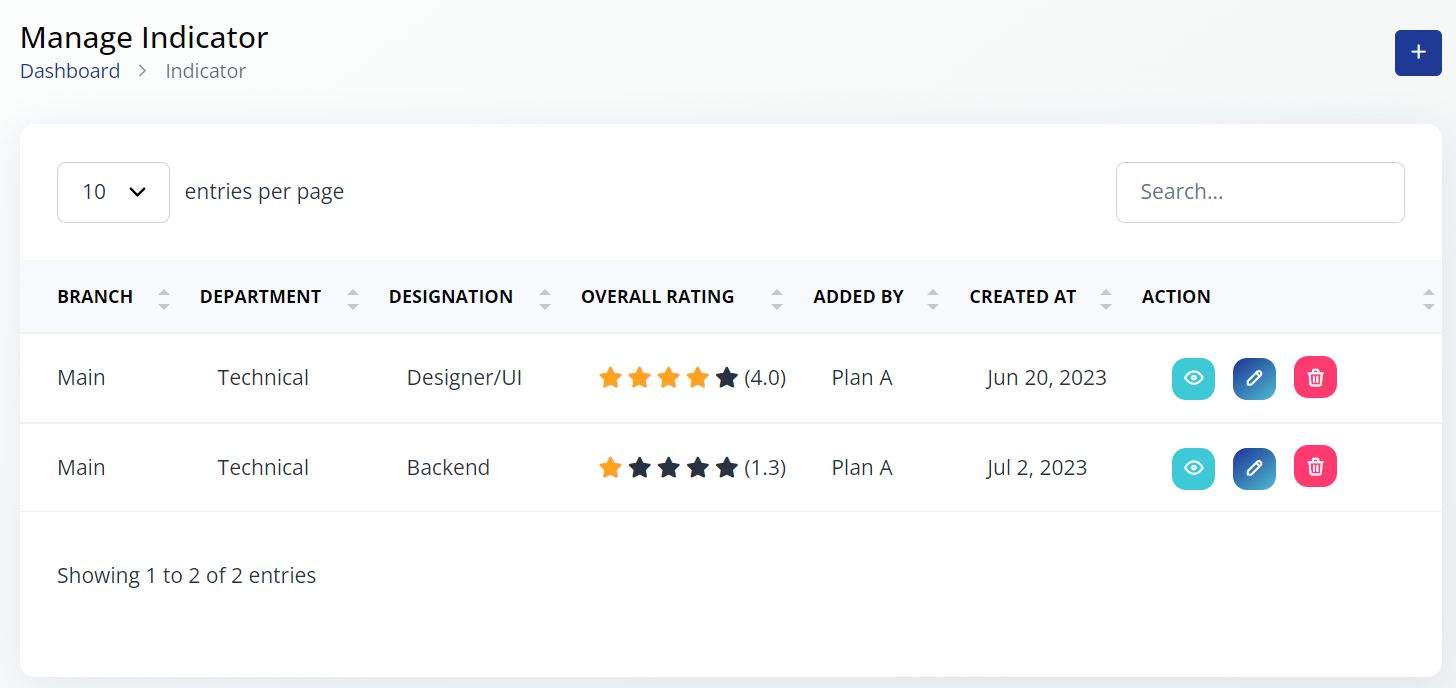Click the Search input field
Viewport: 1456px width, 688px height.
1259,192
